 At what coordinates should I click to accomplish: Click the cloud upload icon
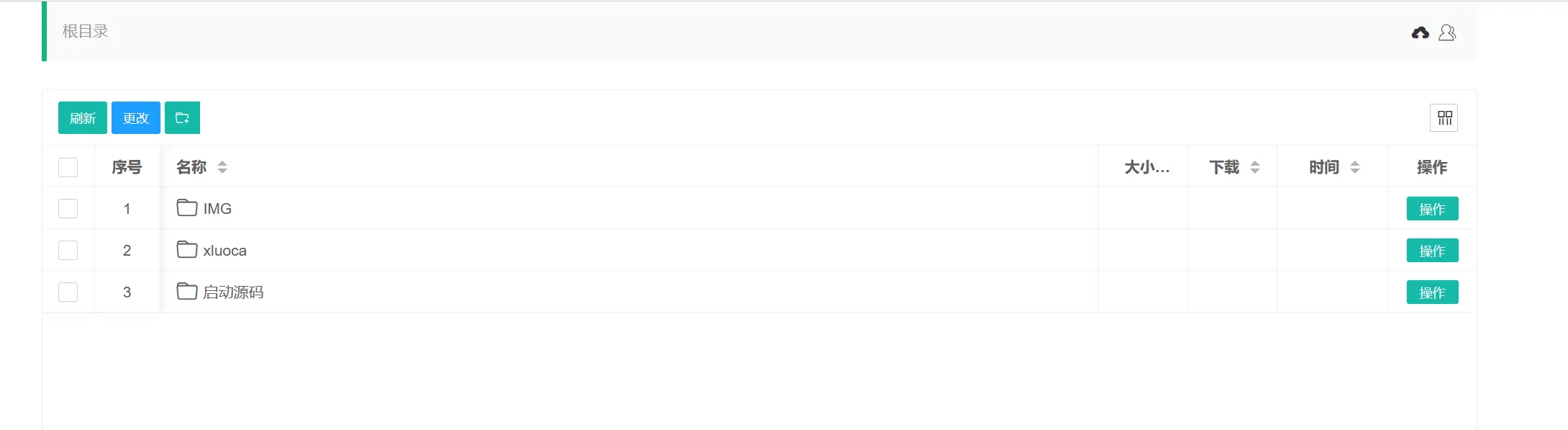click(1420, 33)
